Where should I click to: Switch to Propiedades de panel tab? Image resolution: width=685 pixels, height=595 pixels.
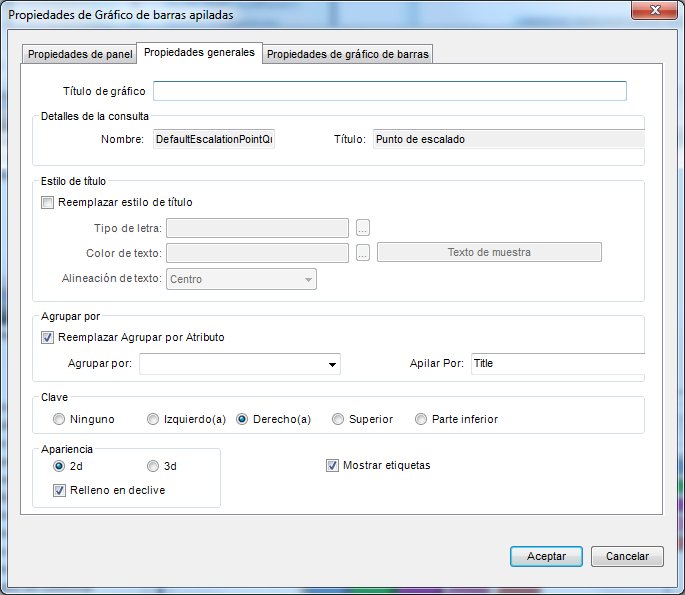[x=80, y=54]
